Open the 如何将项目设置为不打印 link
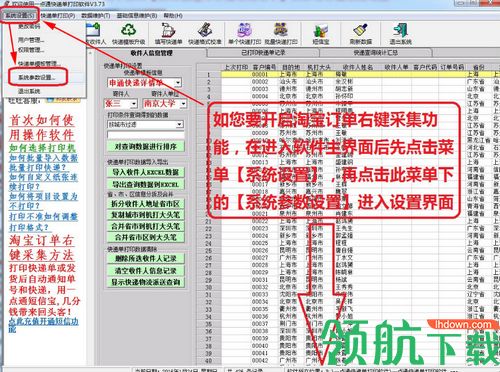This screenshot has width=500, height=372. point(43,201)
